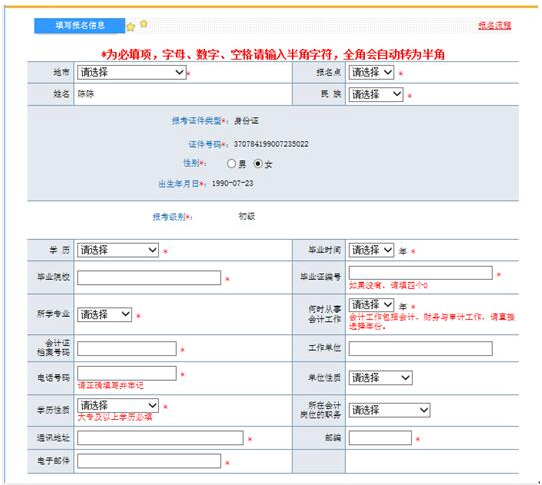Image resolution: width=542 pixels, height=485 pixels.
Task: Open the 单位性质 dropdown
Action: pyautogui.click(x=380, y=378)
